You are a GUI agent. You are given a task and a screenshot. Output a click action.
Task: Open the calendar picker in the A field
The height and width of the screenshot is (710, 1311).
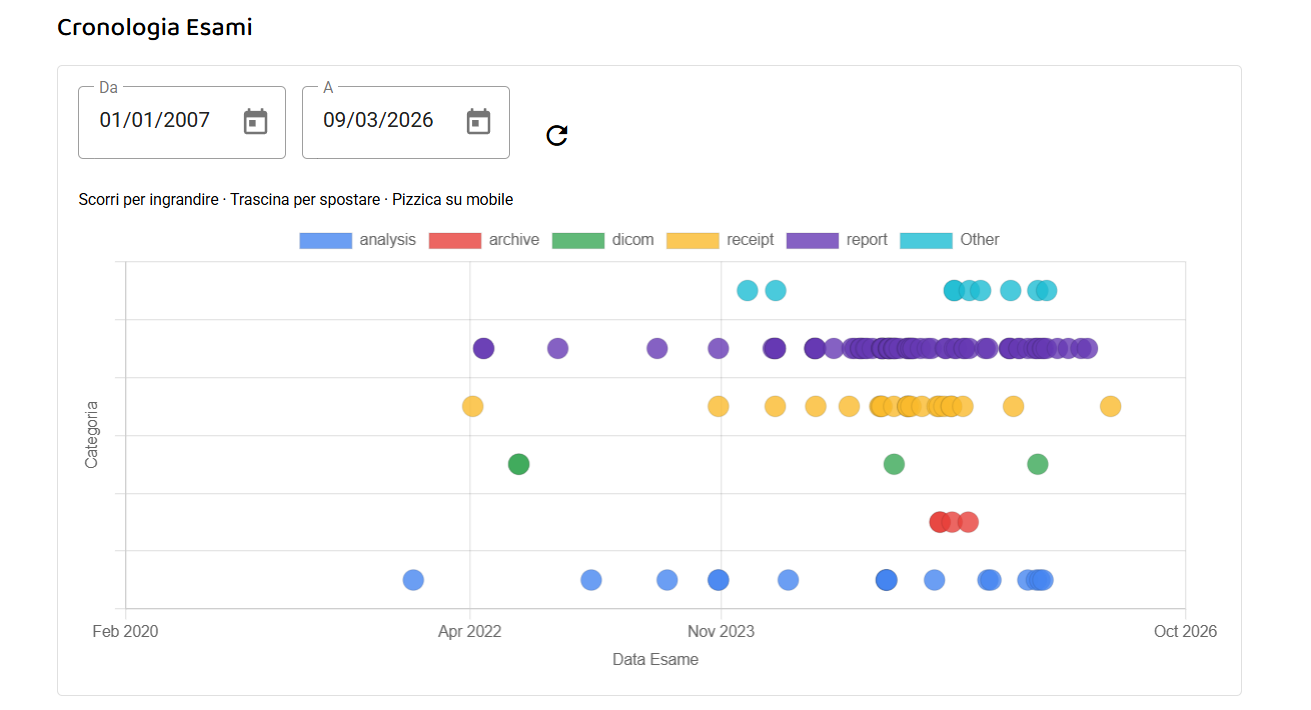[479, 122]
